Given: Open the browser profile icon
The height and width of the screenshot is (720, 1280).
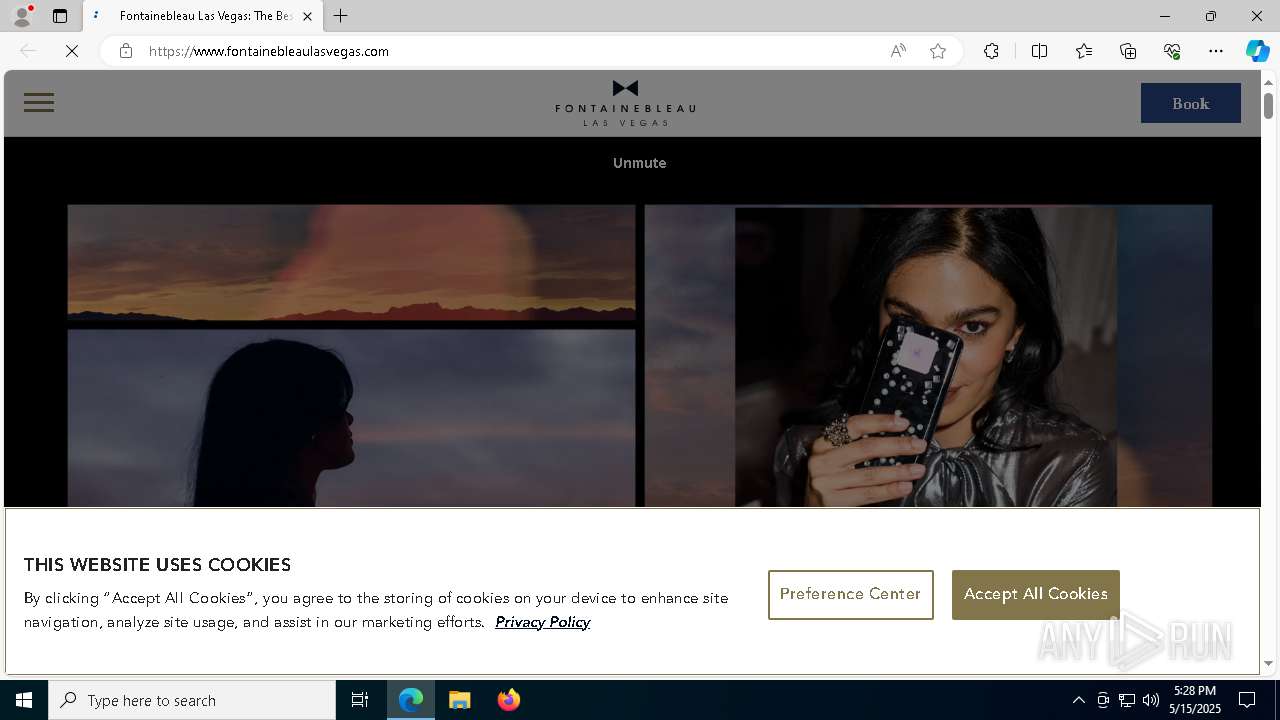Looking at the screenshot, I should [x=21, y=16].
